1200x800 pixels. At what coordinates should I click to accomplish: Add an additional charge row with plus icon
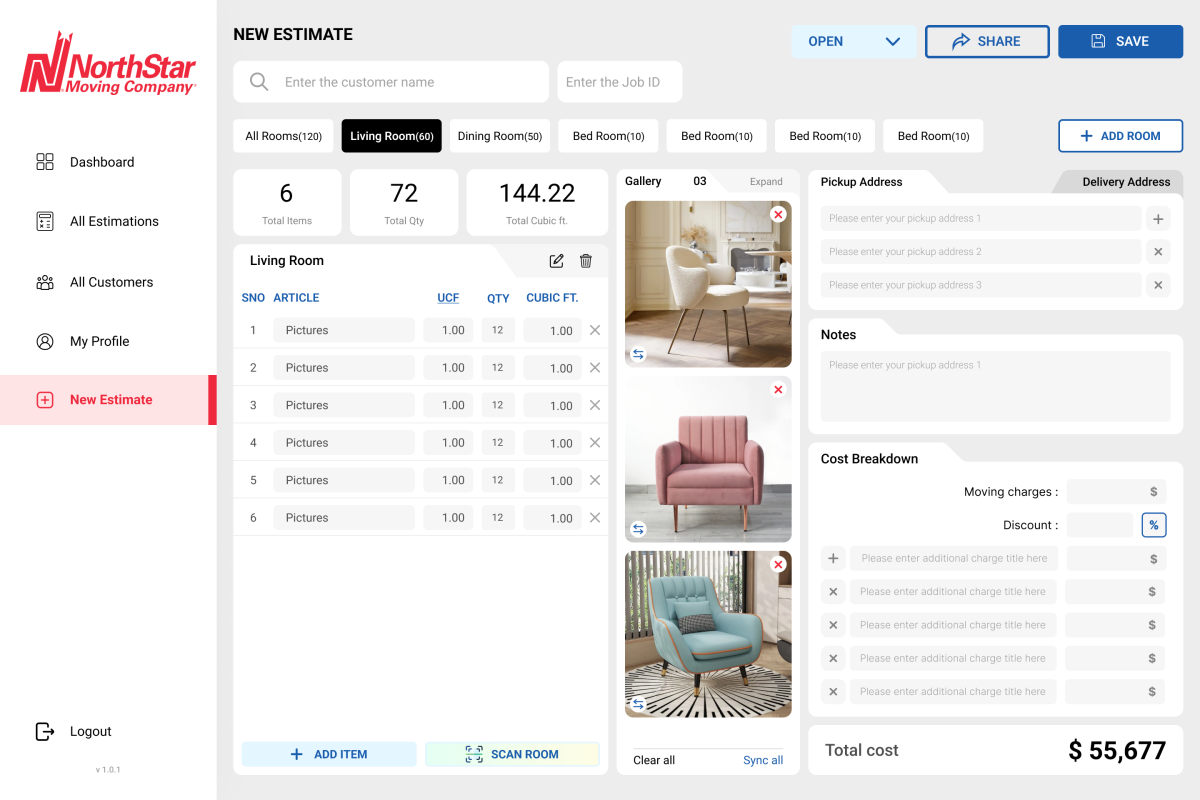coord(833,558)
